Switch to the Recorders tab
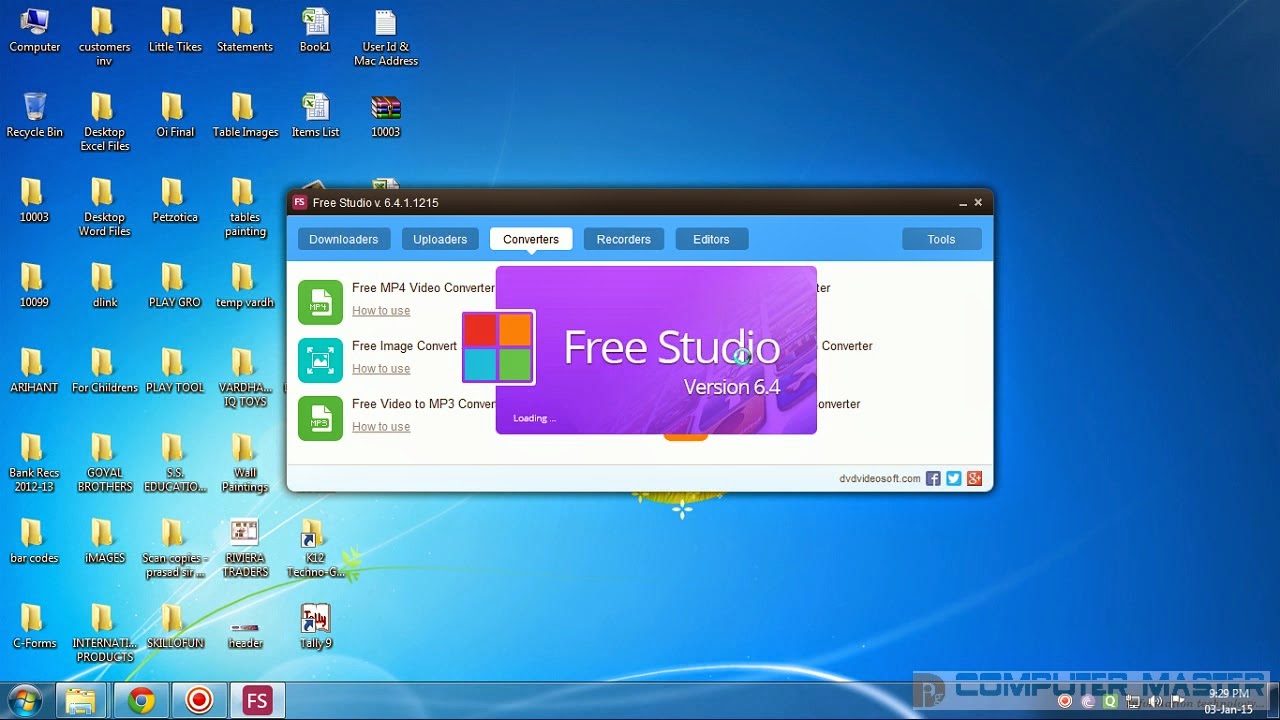Image resolution: width=1280 pixels, height=720 pixels. pyautogui.click(x=623, y=239)
